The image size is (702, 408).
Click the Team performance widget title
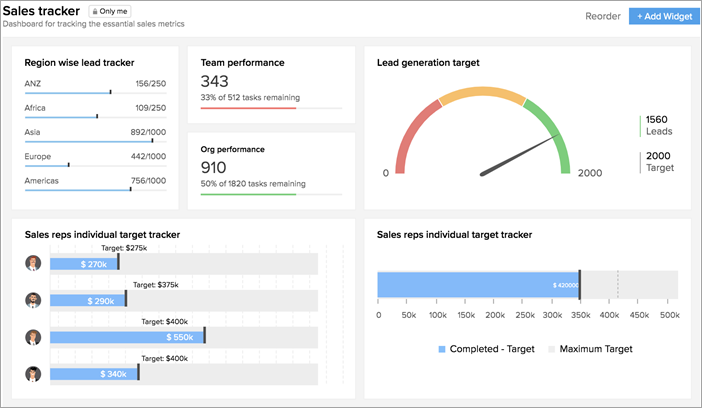pyautogui.click(x=242, y=63)
